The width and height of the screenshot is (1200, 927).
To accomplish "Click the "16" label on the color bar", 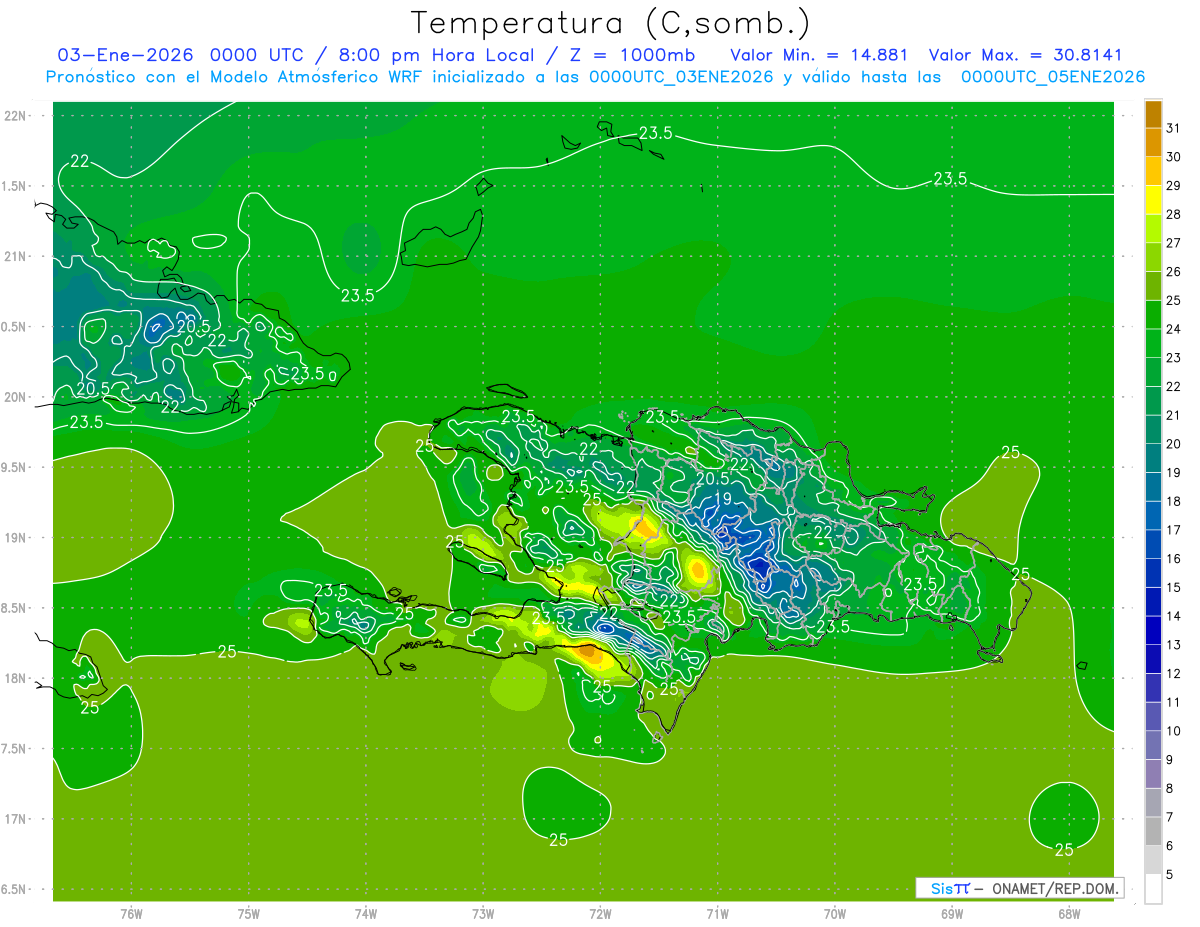I will tap(1174, 559).
